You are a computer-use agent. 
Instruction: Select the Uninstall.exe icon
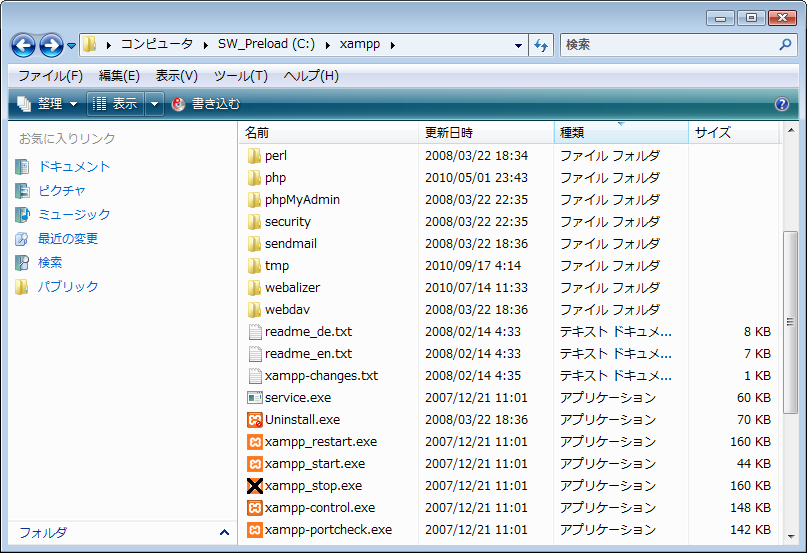(x=255, y=420)
